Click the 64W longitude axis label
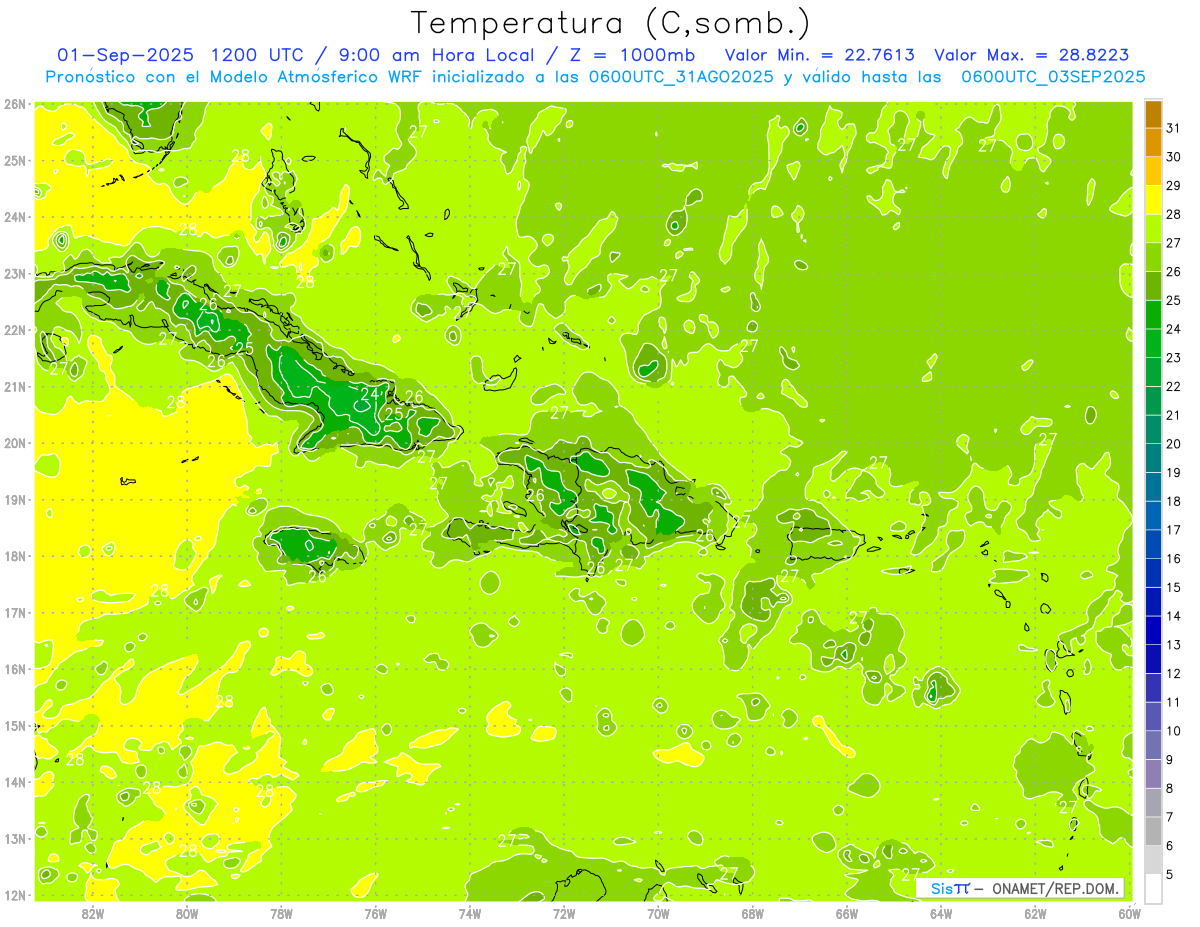The width and height of the screenshot is (1200, 927). [941, 913]
